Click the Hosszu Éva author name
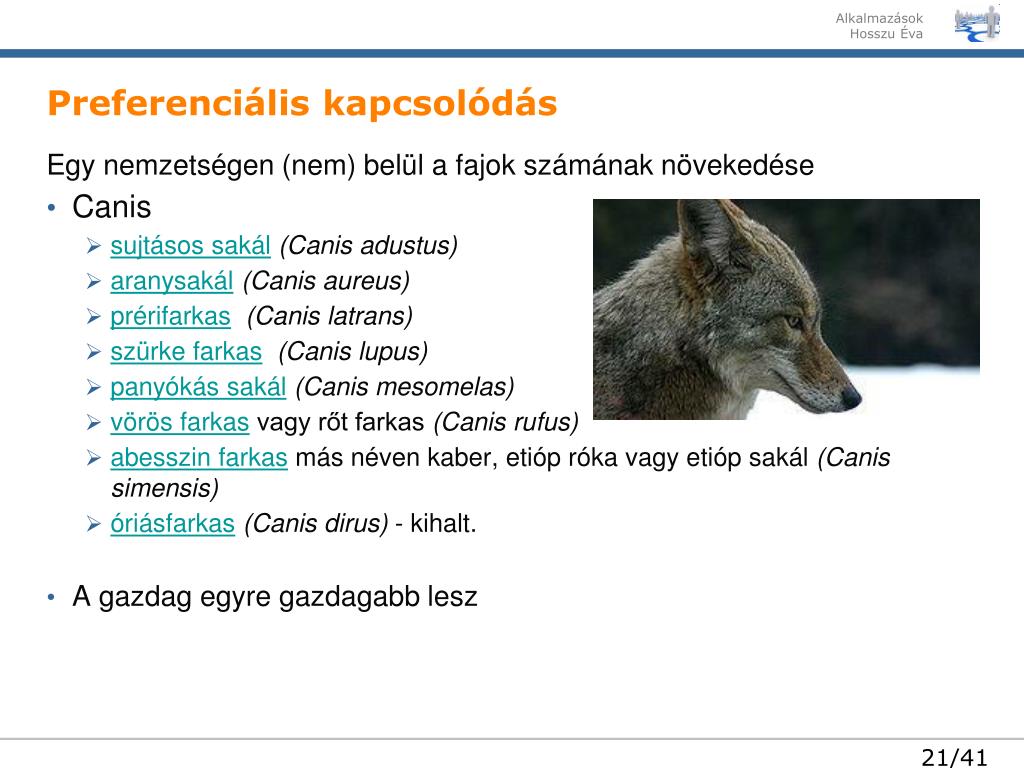The width and height of the screenshot is (1024, 768). 886,34
